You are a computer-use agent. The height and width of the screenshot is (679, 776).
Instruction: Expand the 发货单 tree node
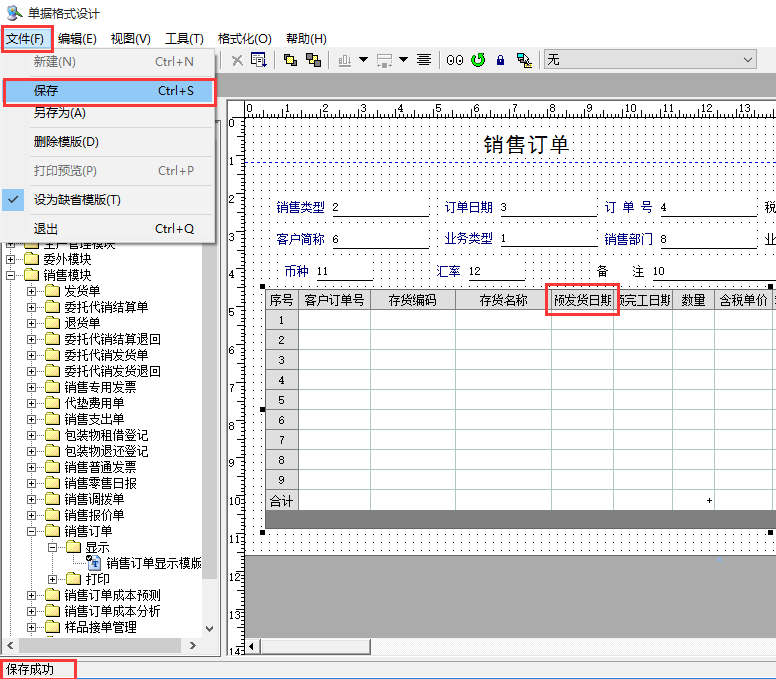pyautogui.click(x=32, y=291)
